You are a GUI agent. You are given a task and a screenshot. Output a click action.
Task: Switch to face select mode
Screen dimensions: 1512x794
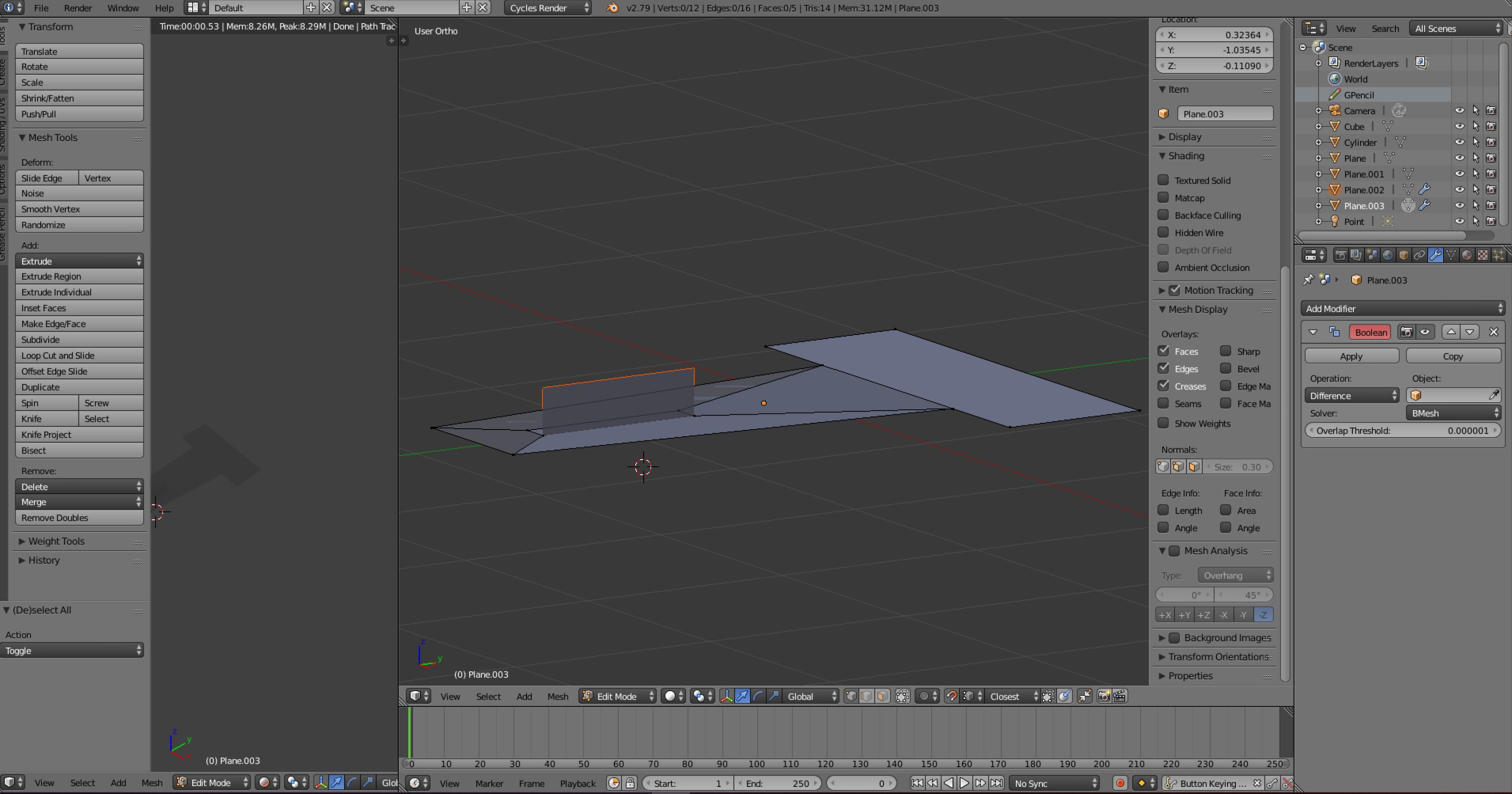[x=883, y=697]
